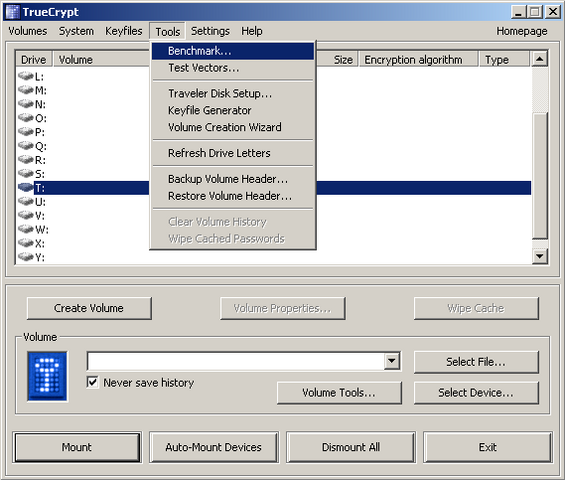The image size is (565, 480).
Task: Open Traveler Disk Setup...
Action: [233, 93]
